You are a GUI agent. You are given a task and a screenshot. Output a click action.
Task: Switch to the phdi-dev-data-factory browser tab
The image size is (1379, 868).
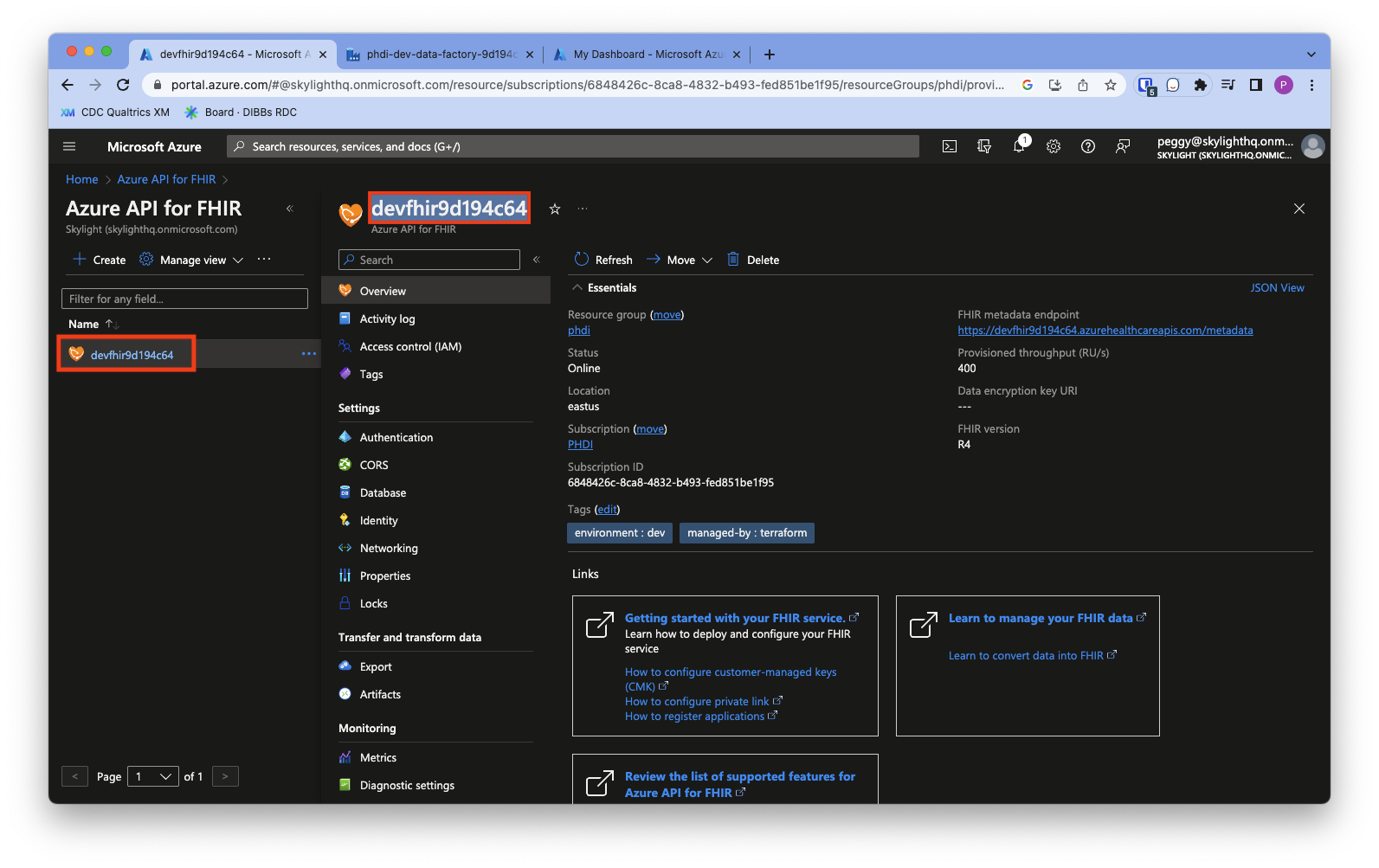click(440, 55)
